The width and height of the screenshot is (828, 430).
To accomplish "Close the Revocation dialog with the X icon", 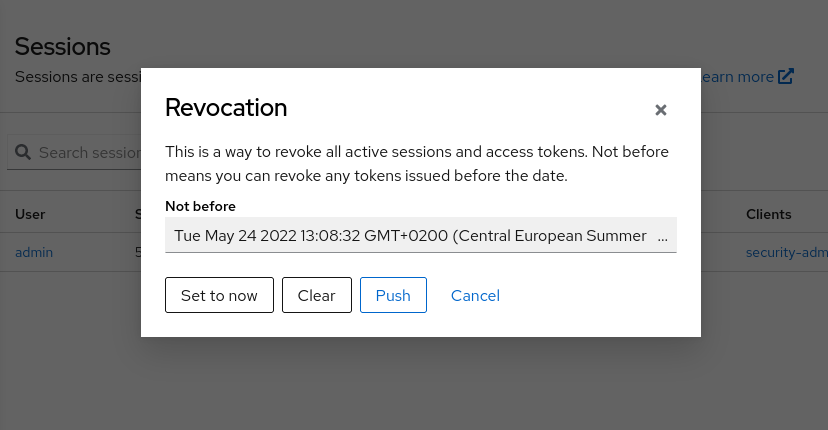I will [x=661, y=110].
